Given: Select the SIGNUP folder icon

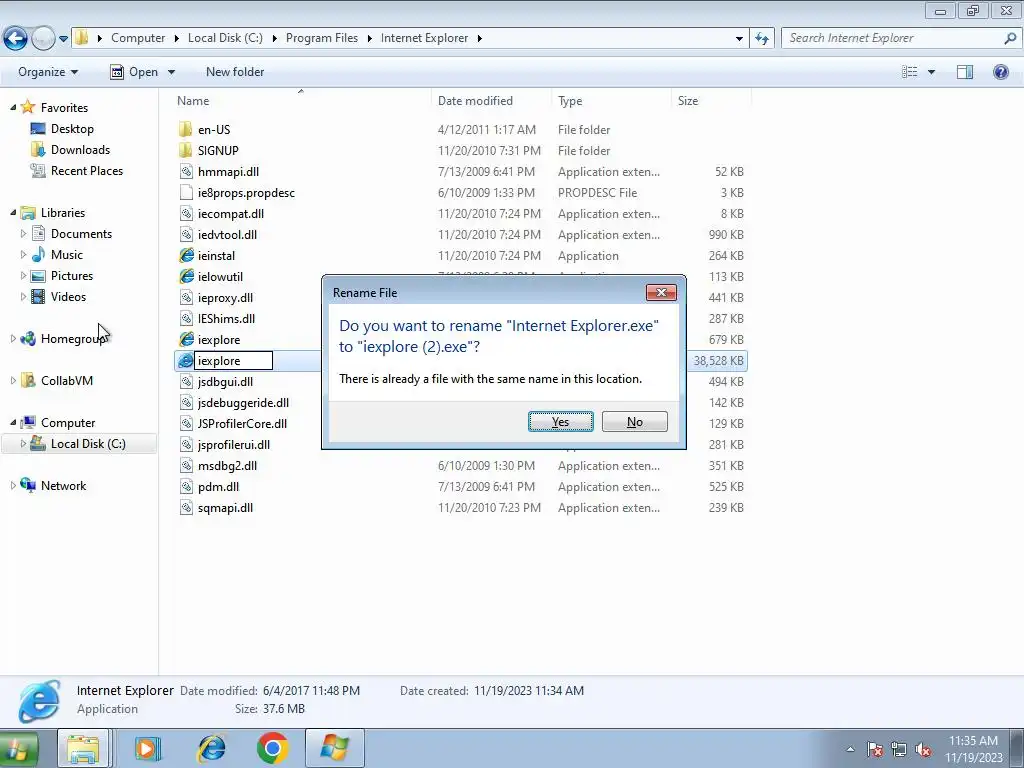Looking at the screenshot, I should click(x=186, y=150).
